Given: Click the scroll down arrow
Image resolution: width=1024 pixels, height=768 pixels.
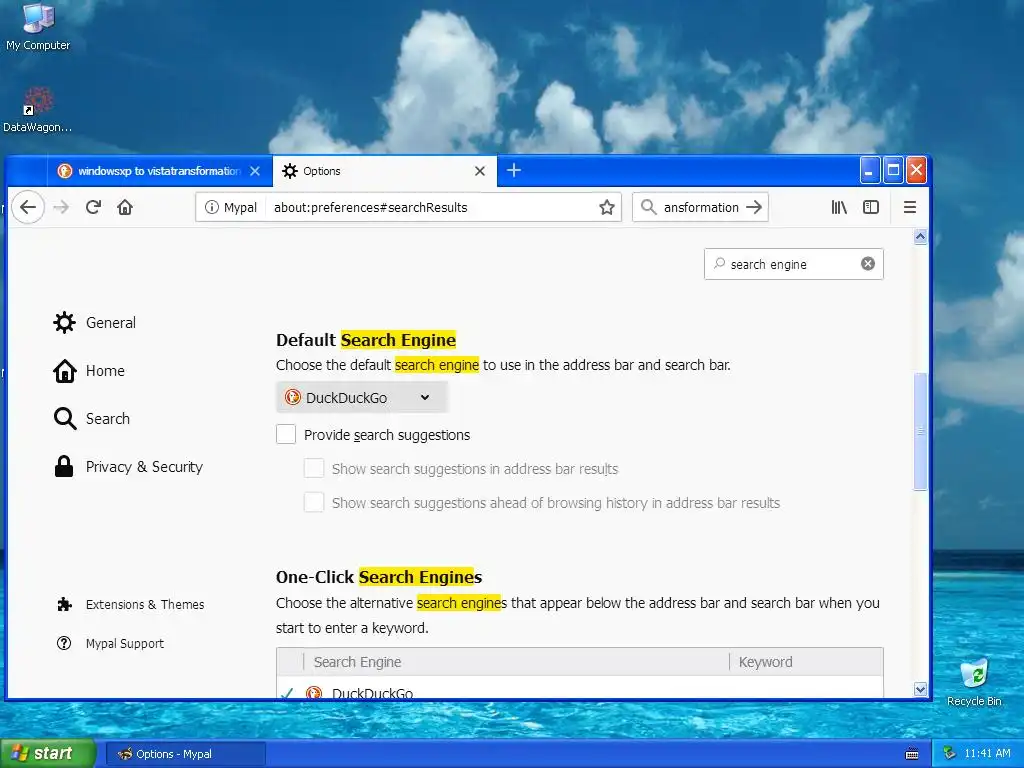Looking at the screenshot, I should [920, 689].
